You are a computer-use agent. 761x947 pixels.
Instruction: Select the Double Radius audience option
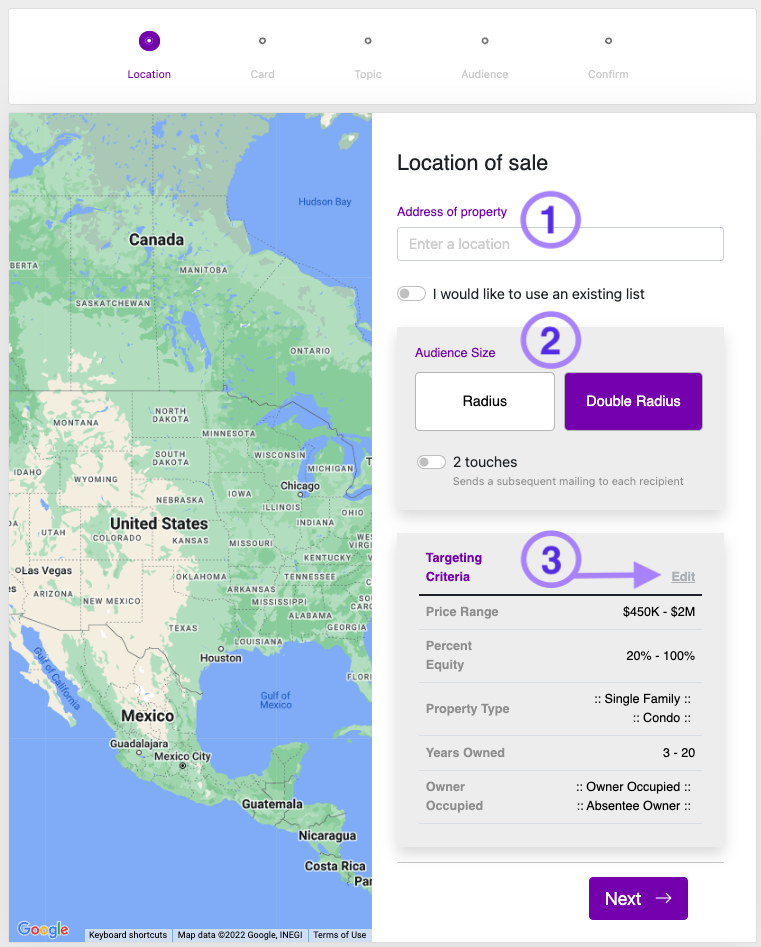pos(633,401)
